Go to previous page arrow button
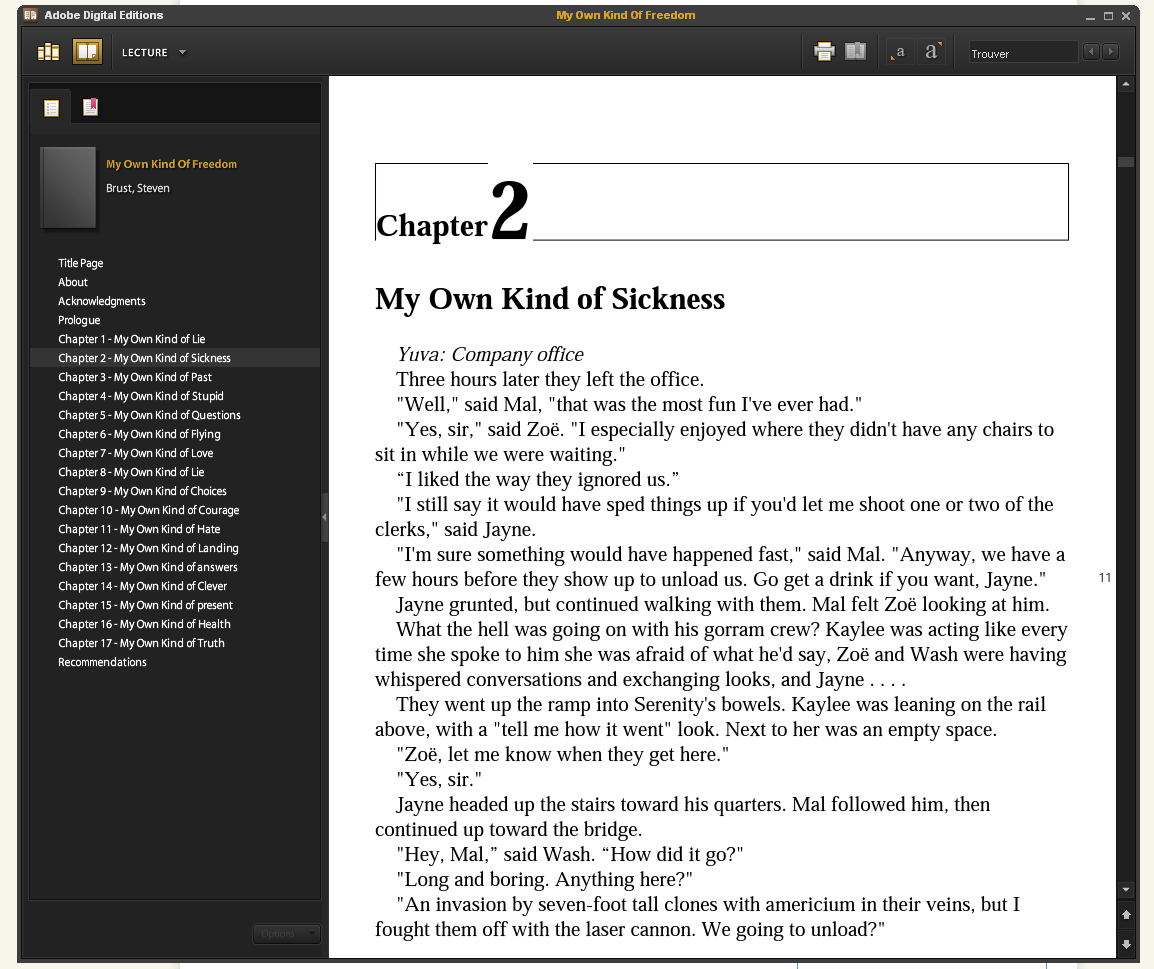Screen dimensions: 1154x969 [1126, 915]
